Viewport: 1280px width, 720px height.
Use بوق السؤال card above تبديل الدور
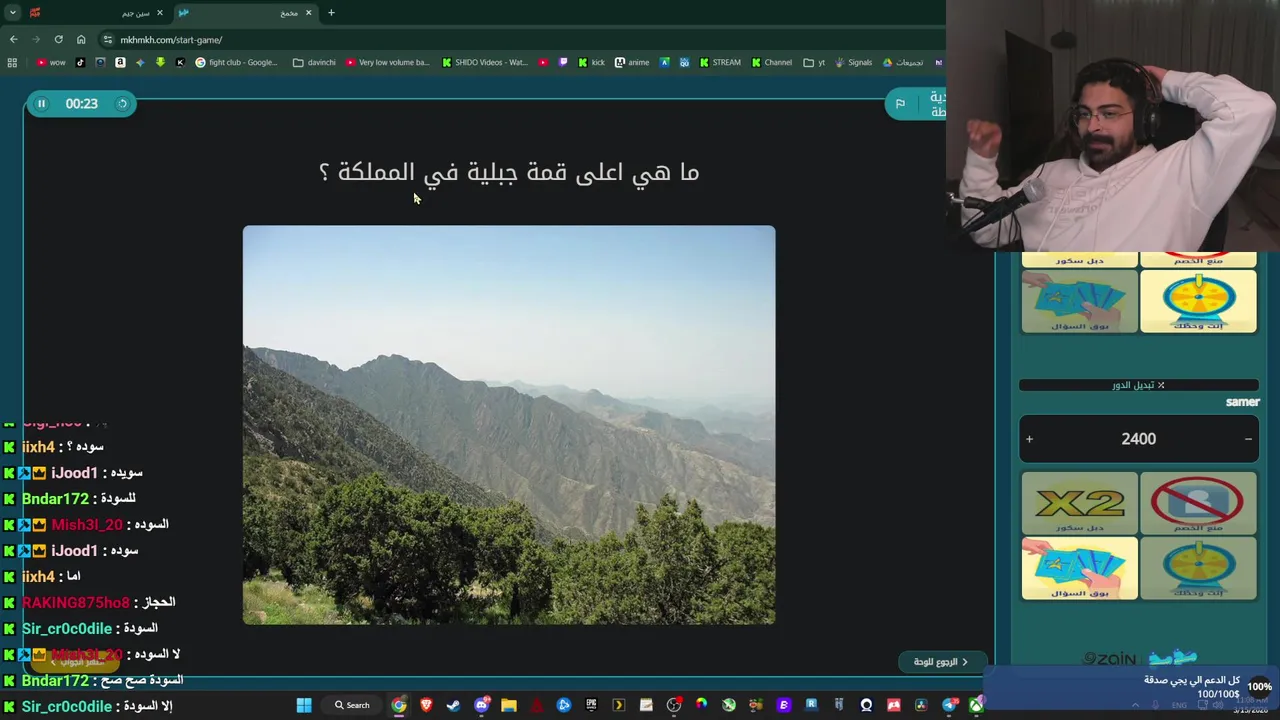click(1079, 301)
